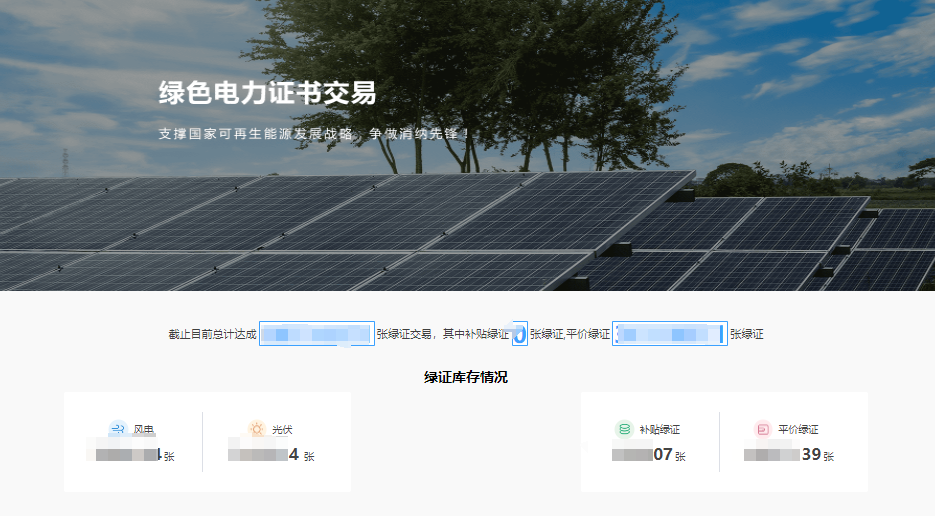This screenshot has height=516, width=935.
Task: Select the 风电 label text
Action: [x=144, y=430]
